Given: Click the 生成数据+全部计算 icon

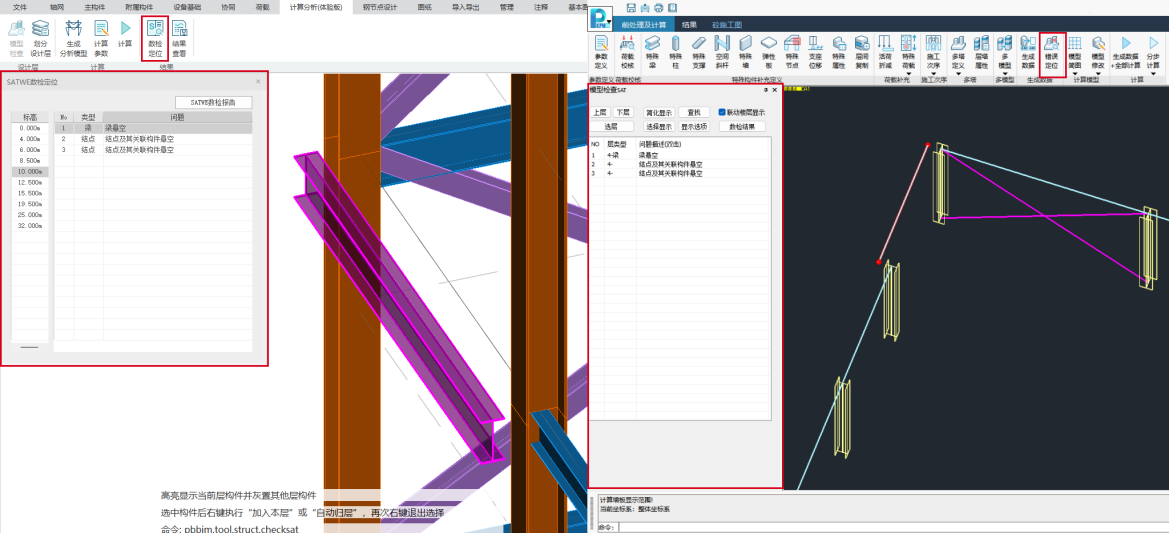Looking at the screenshot, I should [1126, 50].
